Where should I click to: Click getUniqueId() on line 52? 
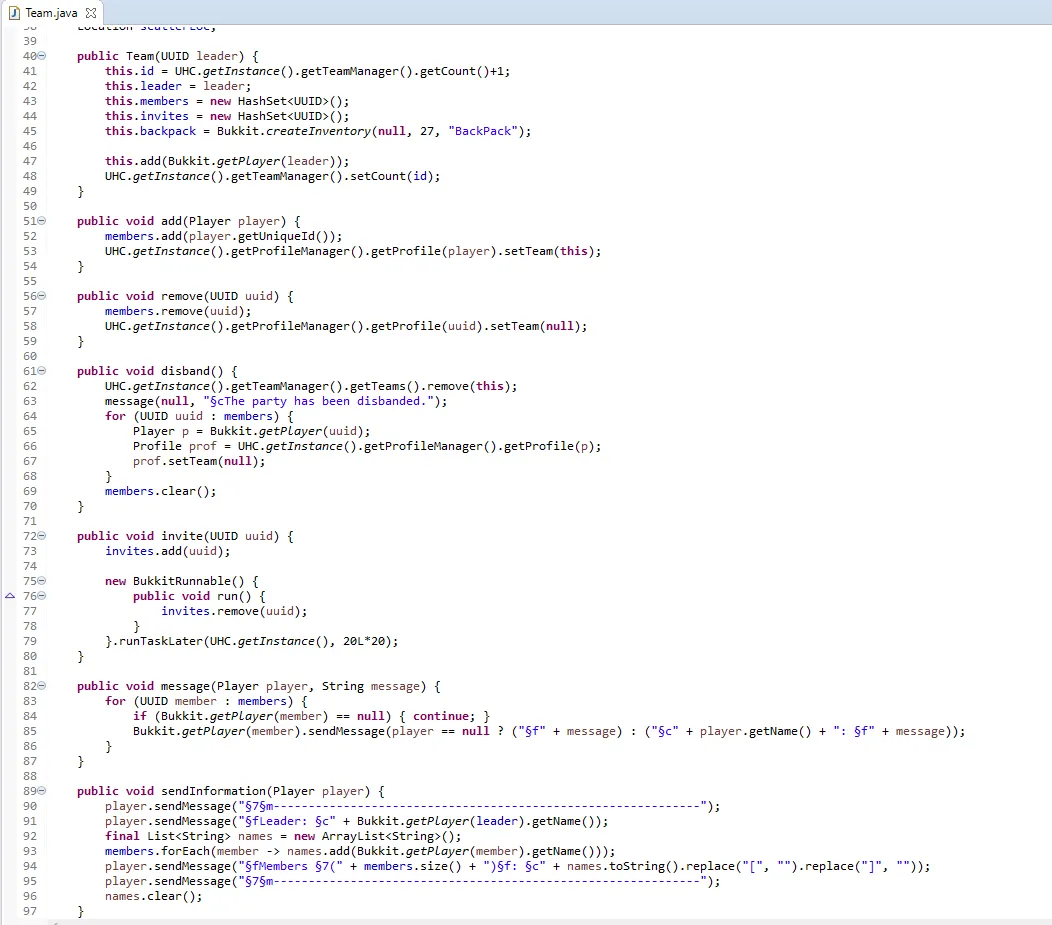click(x=283, y=236)
